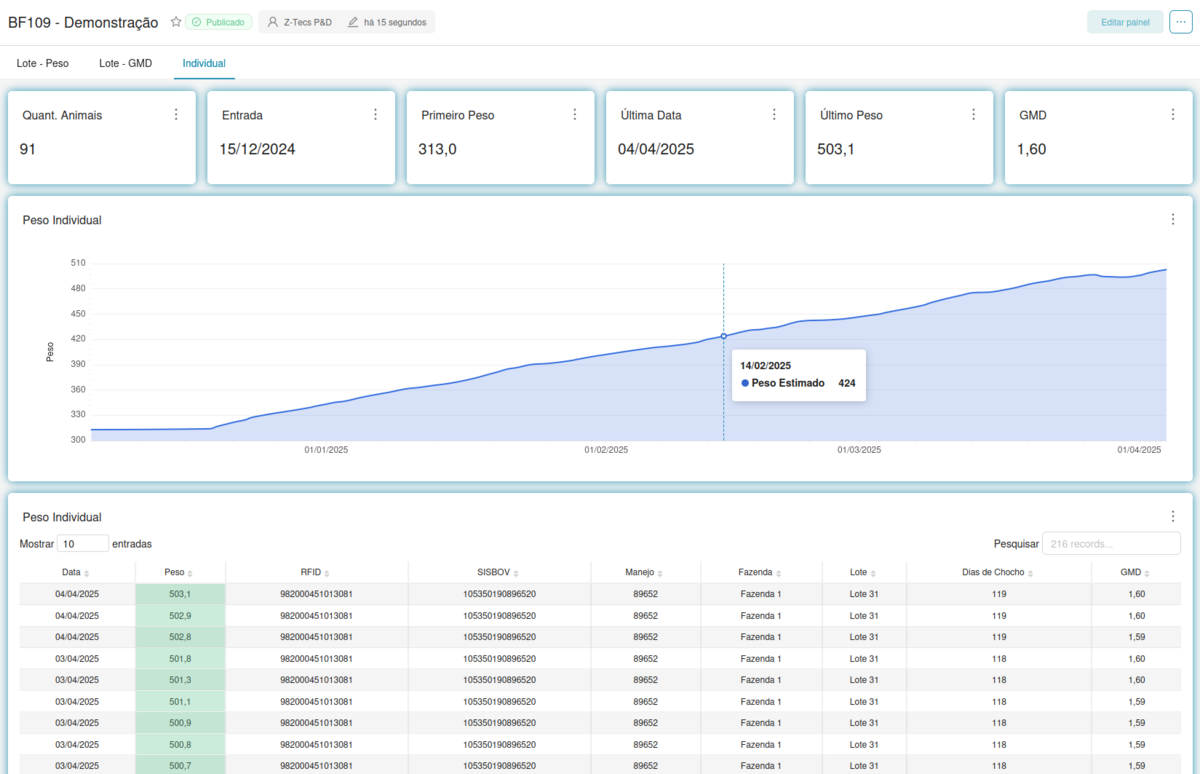Open the GMD card options menu

[1173, 113]
